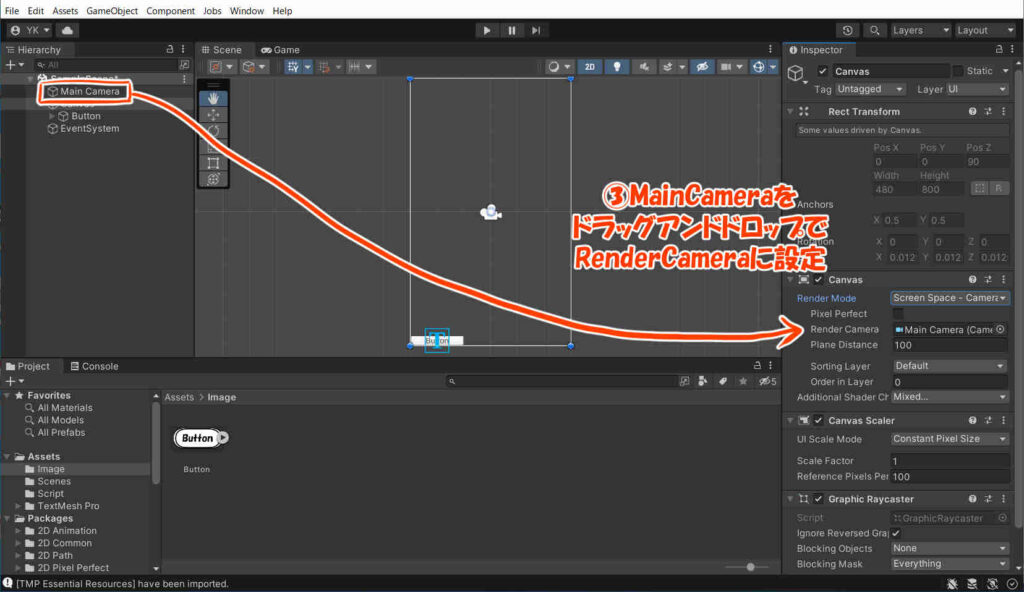
Task: Toggle the Graphic Raycaster component checkbox
Action: coord(818,499)
